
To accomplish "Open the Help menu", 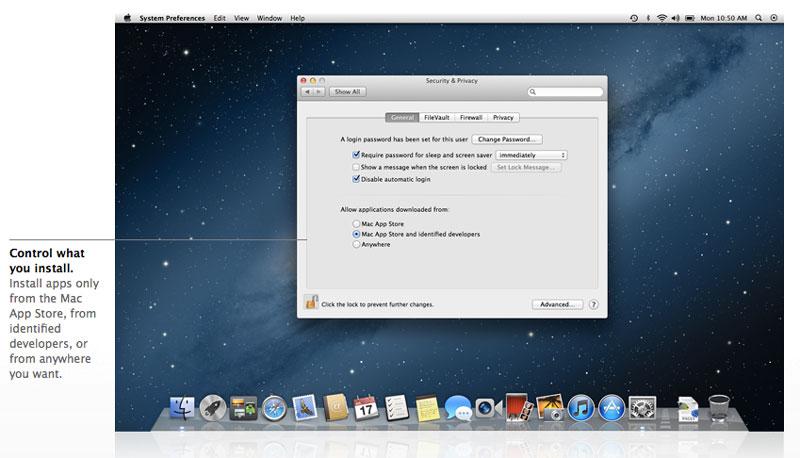I will (x=297, y=18).
